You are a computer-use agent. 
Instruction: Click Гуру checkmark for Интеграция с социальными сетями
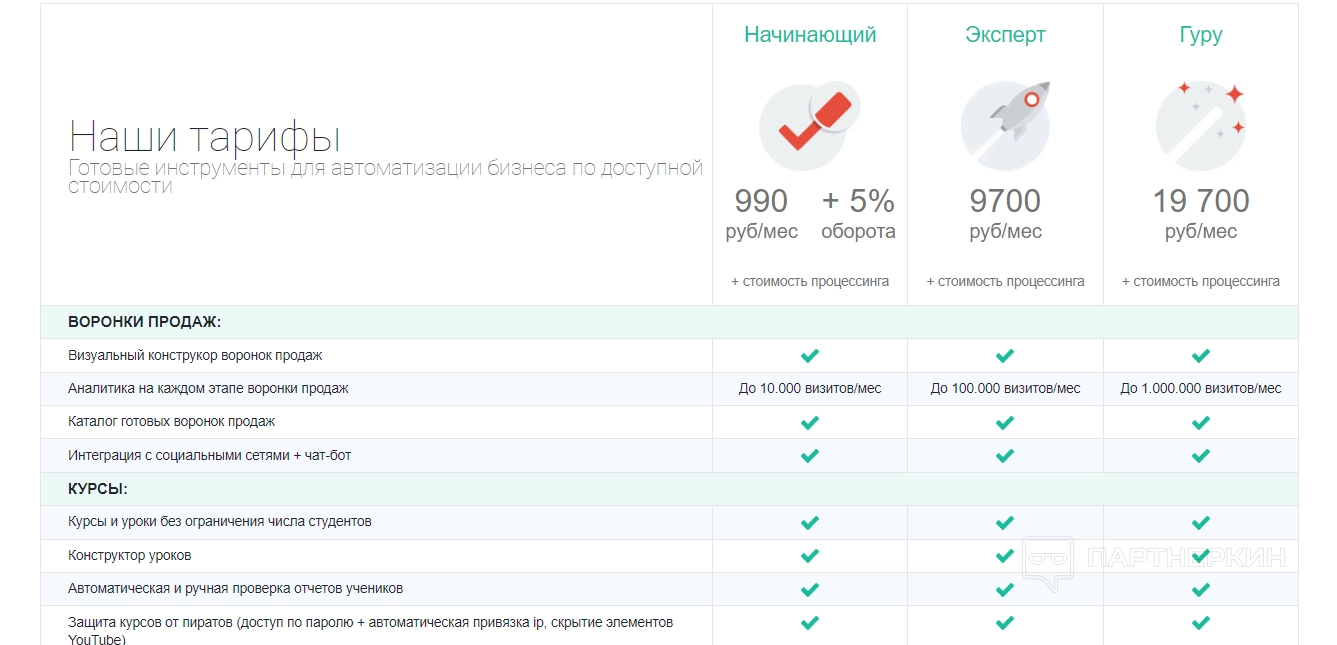click(x=1201, y=456)
